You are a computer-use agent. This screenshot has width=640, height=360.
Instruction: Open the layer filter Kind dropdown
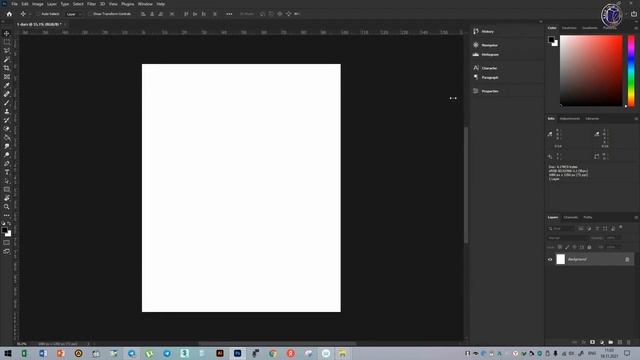561,229
